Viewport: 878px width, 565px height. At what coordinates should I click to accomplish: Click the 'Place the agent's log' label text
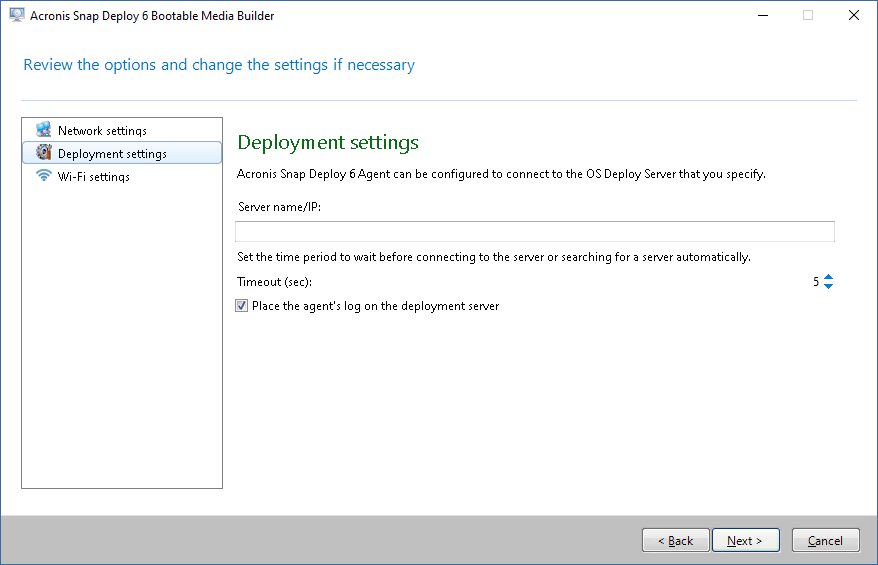point(375,306)
